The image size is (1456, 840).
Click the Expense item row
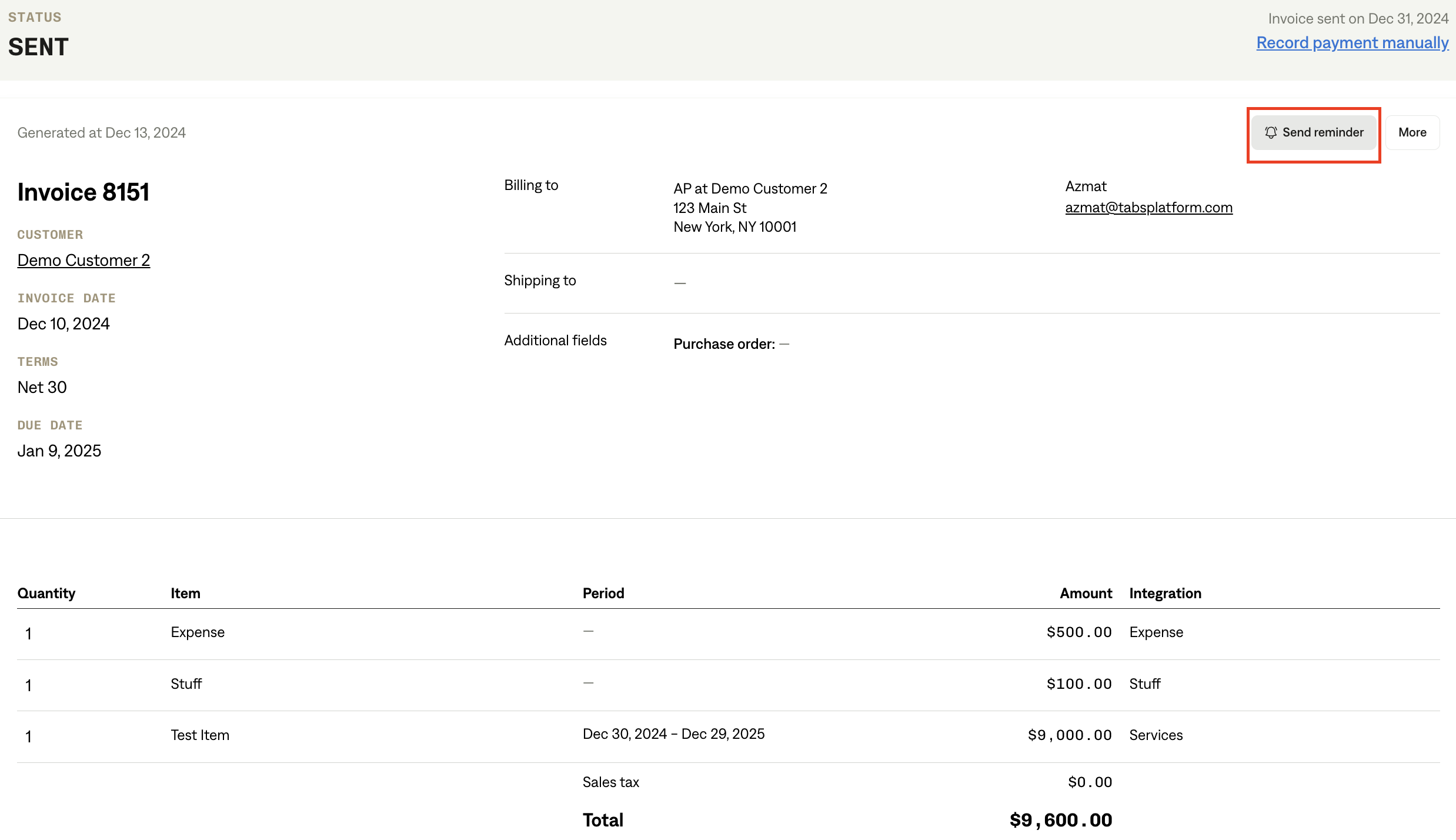point(198,632)
